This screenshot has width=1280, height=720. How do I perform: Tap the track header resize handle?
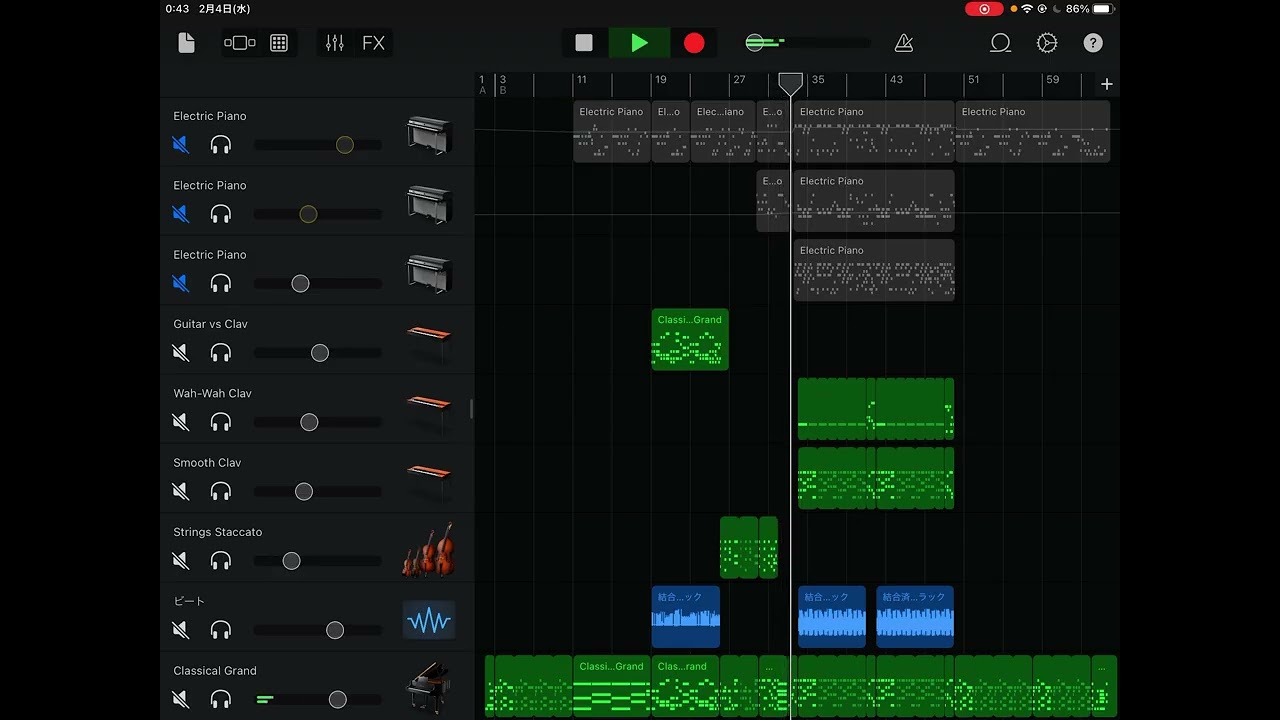[x=471, y=408]
